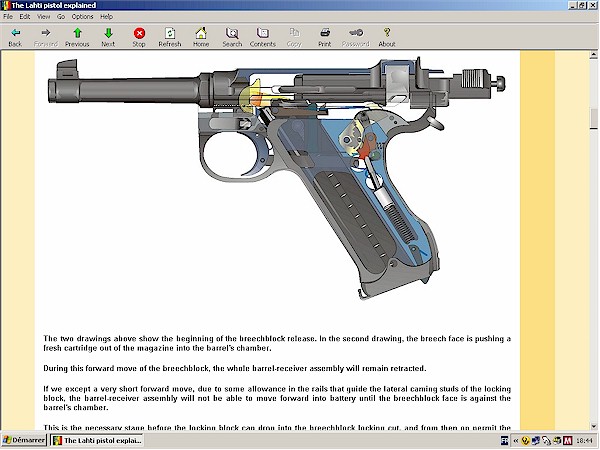Viewport: 600px width, 450px height.
Task: Click the paragraph starting 'If we except a very short'
Action: pyautogui.click(x=277, y=398)
